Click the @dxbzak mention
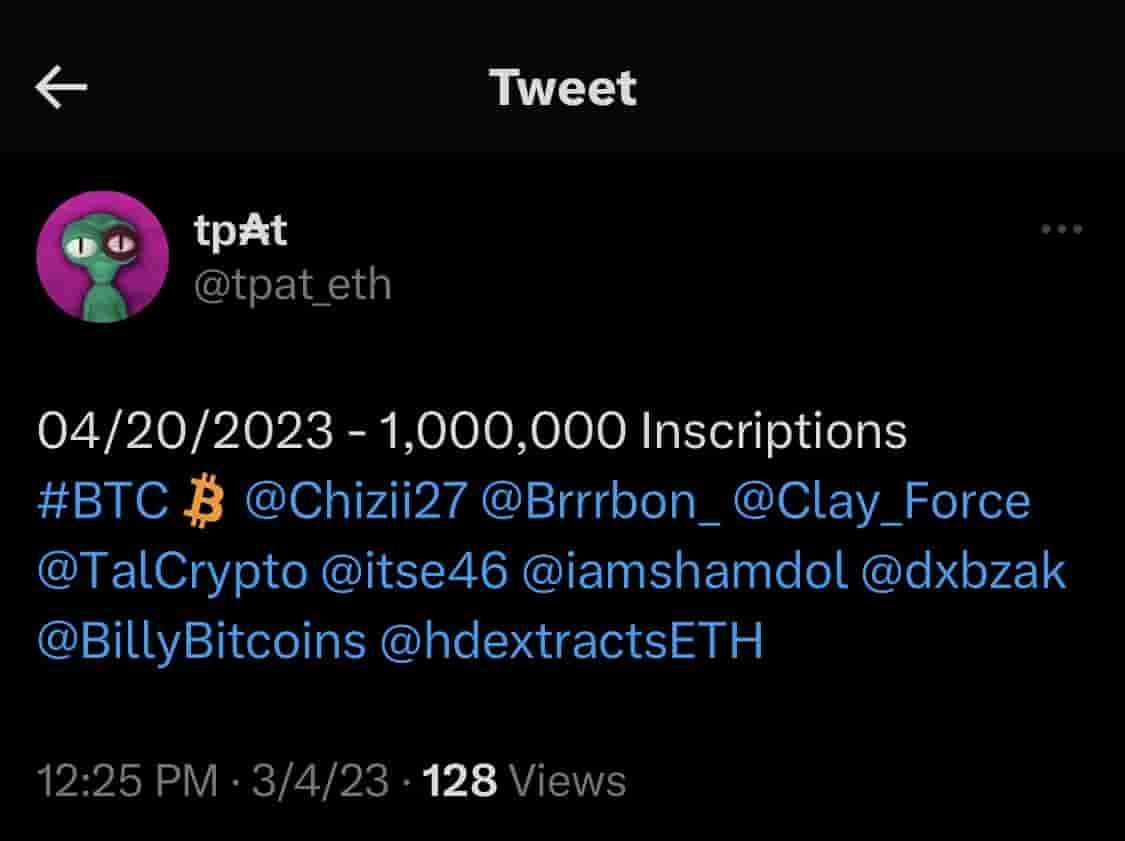This screenshot has width=1125, height=841. click(x=957, y=572)
